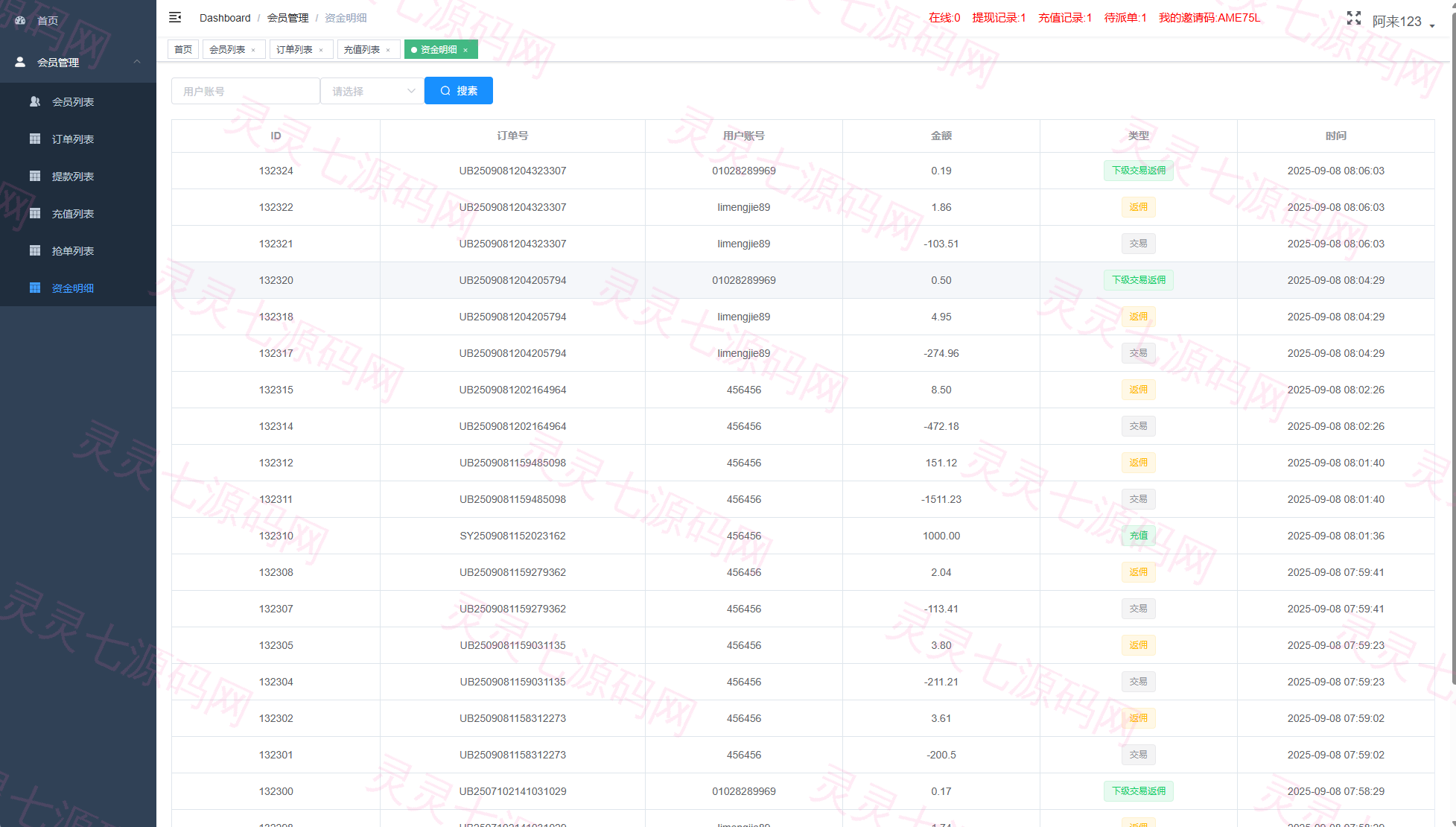Click the 我的邀请码:AME75L text
This screenshot has height=827, width=1456.
(x=1209, y=17)
